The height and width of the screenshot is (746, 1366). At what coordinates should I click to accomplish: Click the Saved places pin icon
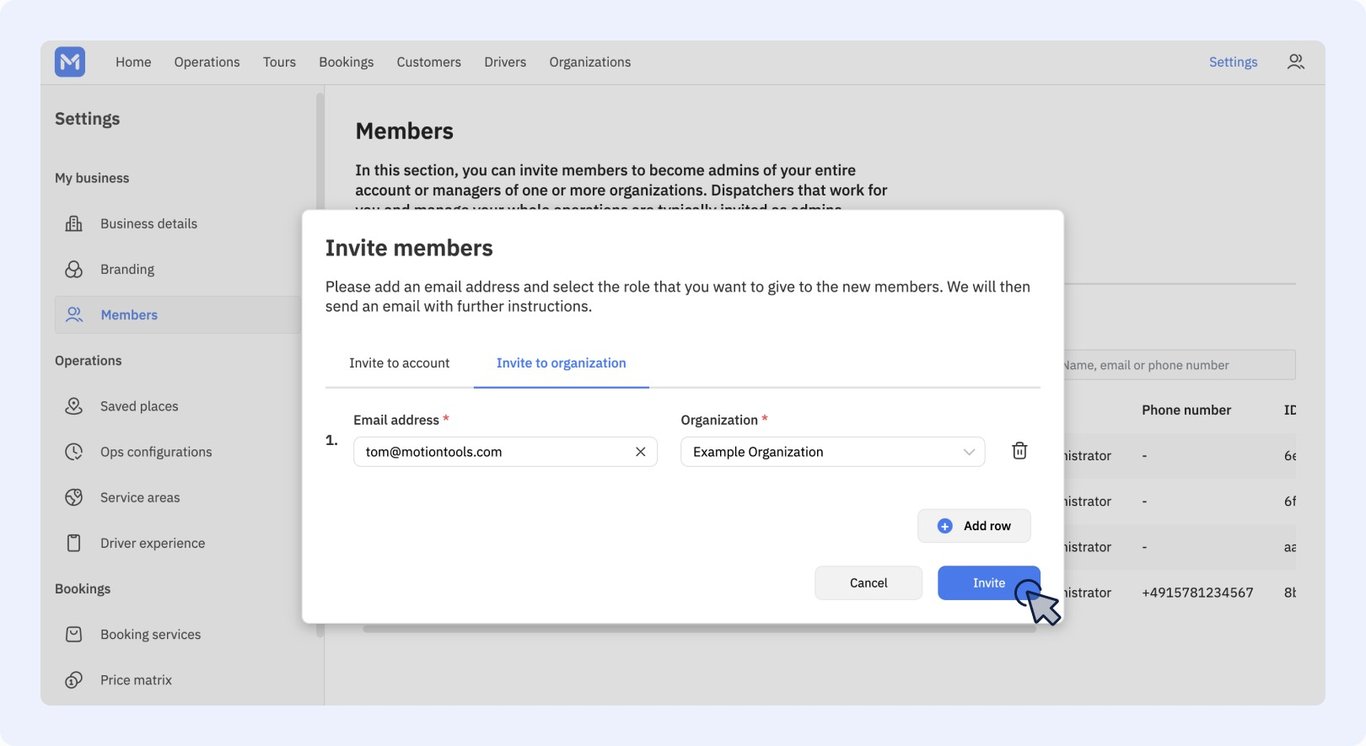click(74, 406)
